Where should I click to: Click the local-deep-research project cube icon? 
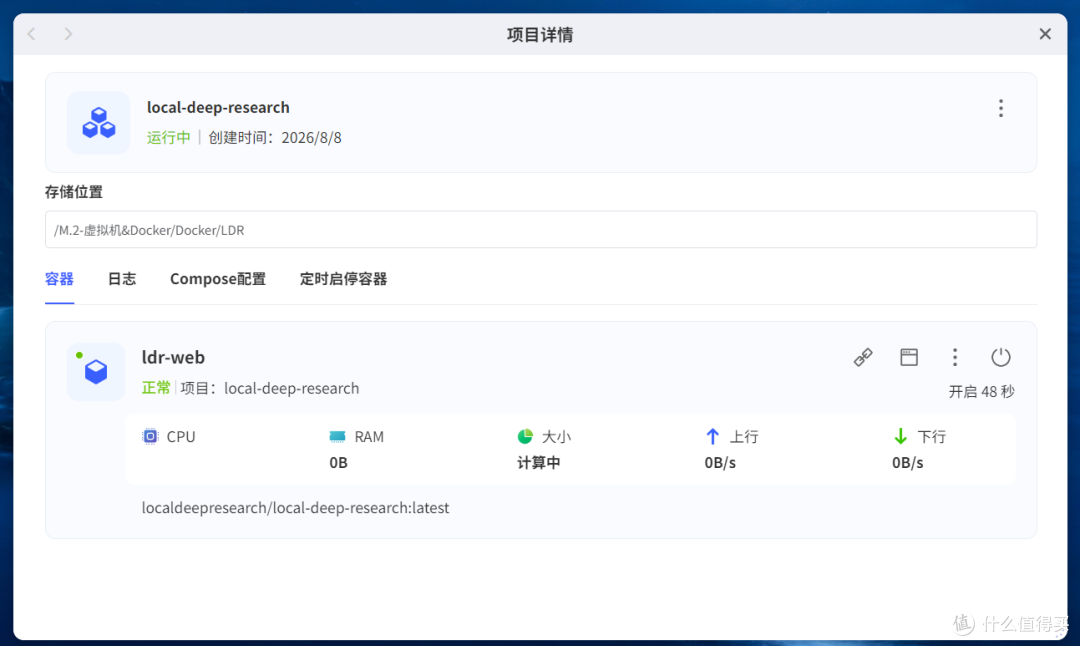98,123
